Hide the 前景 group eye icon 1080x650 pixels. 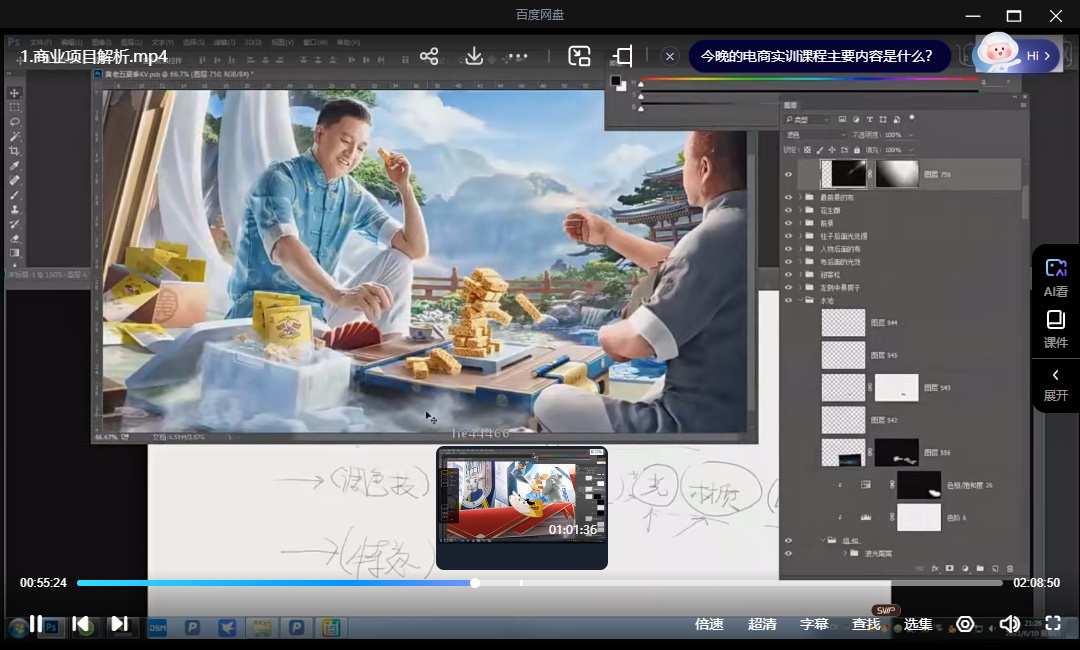pyautogui.click(x=789, y=223)
